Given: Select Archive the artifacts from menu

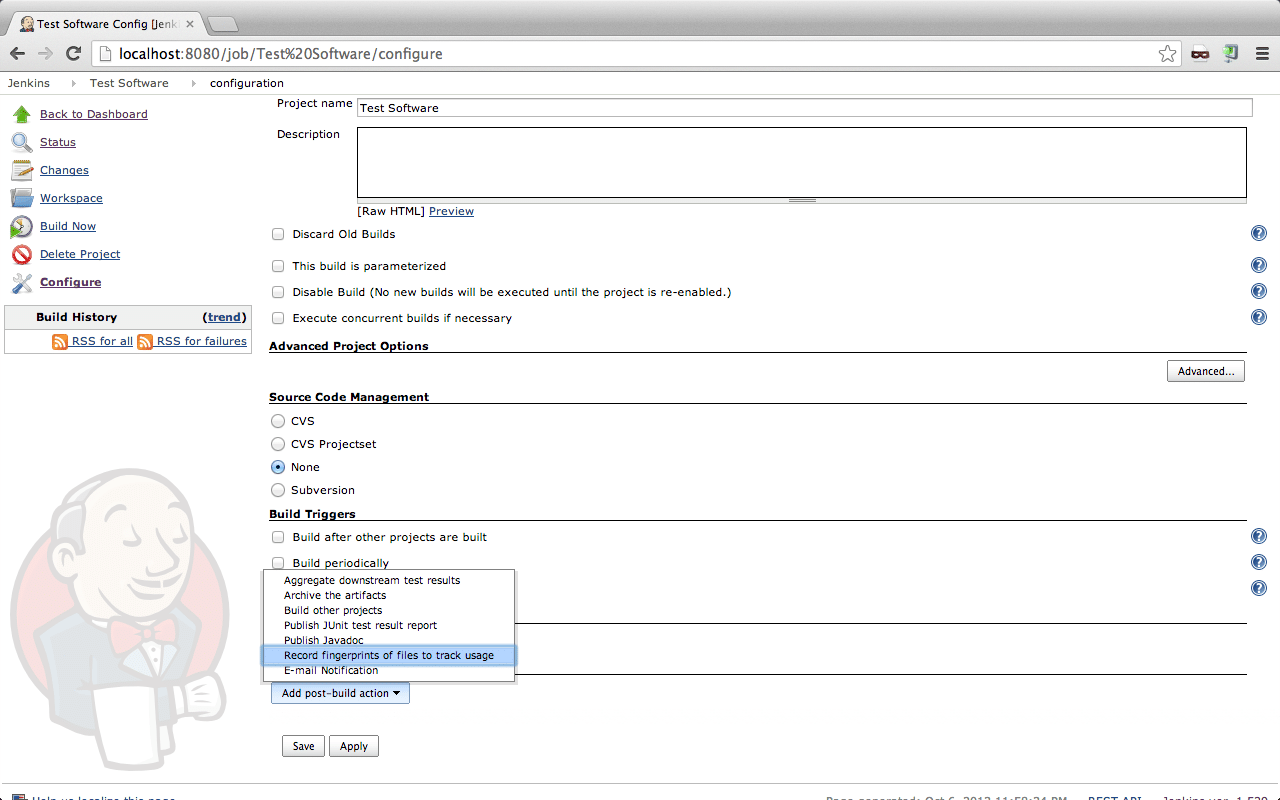Looking at the screenshot, I should click(335, 595).
